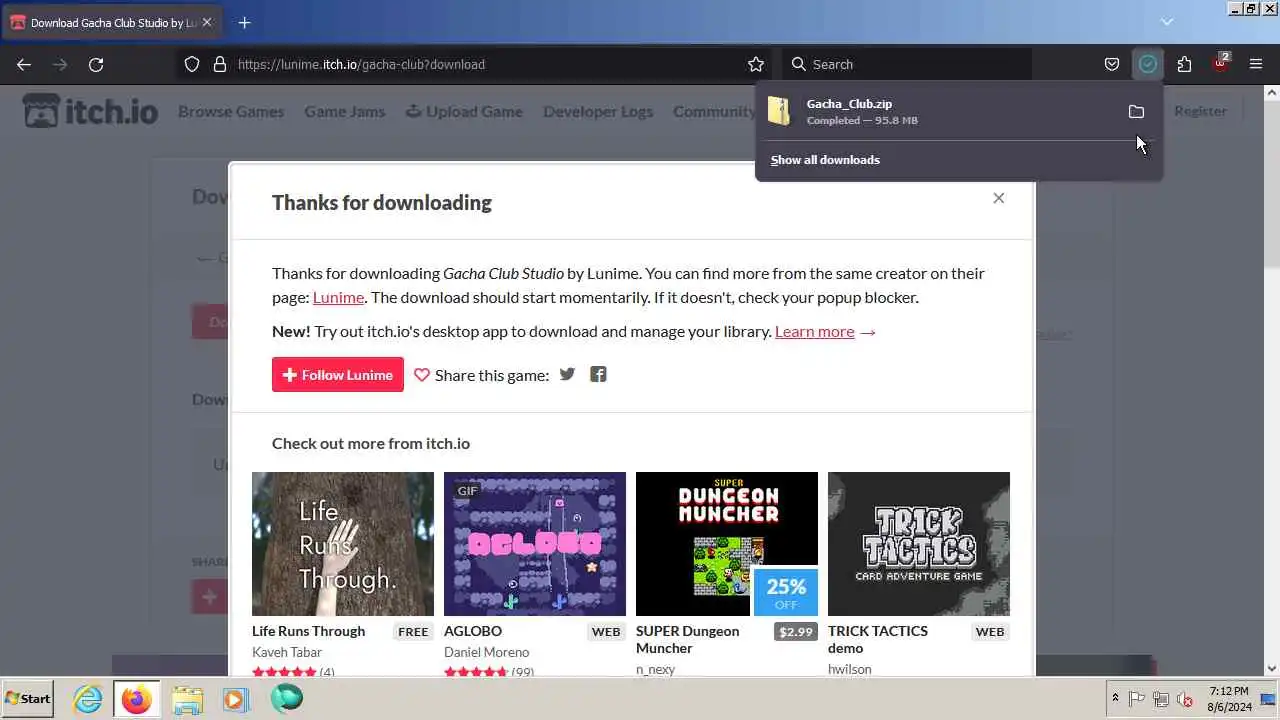Image resolution: width=1280 pixels, height=720 pixels.
Task: Click the Register link
Action: (x=1200, y=111)
